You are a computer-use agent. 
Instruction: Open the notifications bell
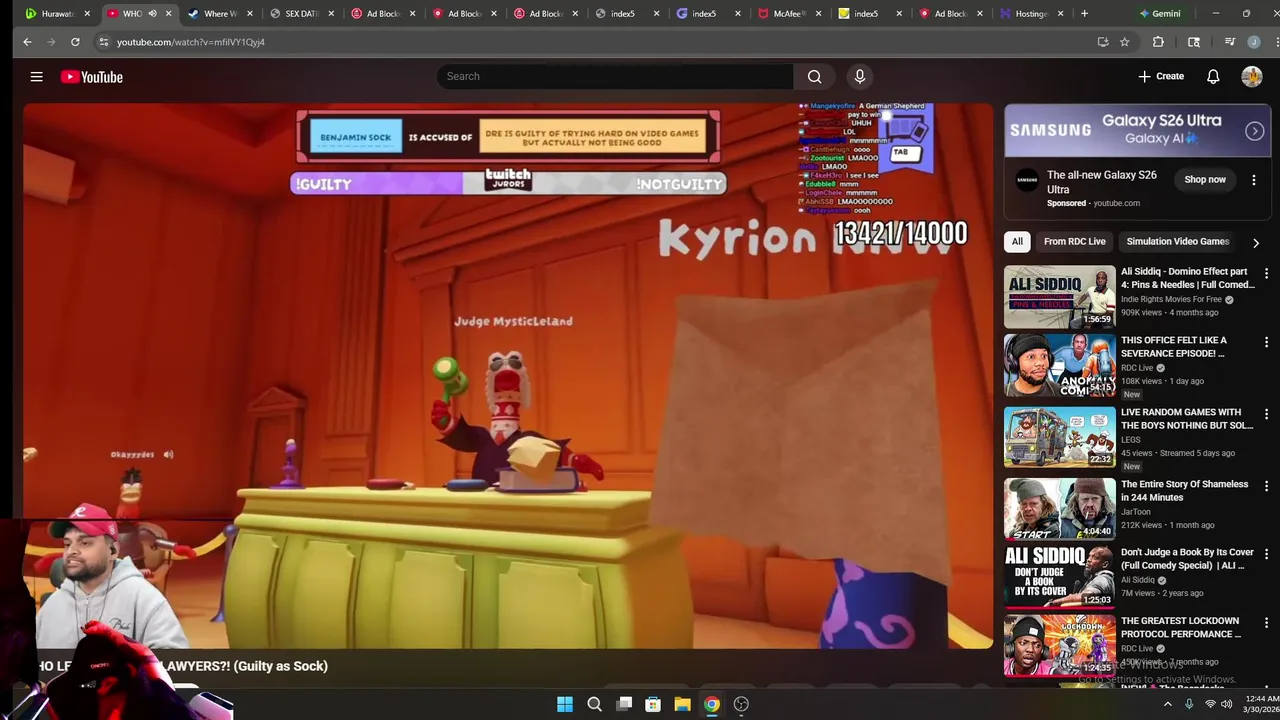(1213, 77)
